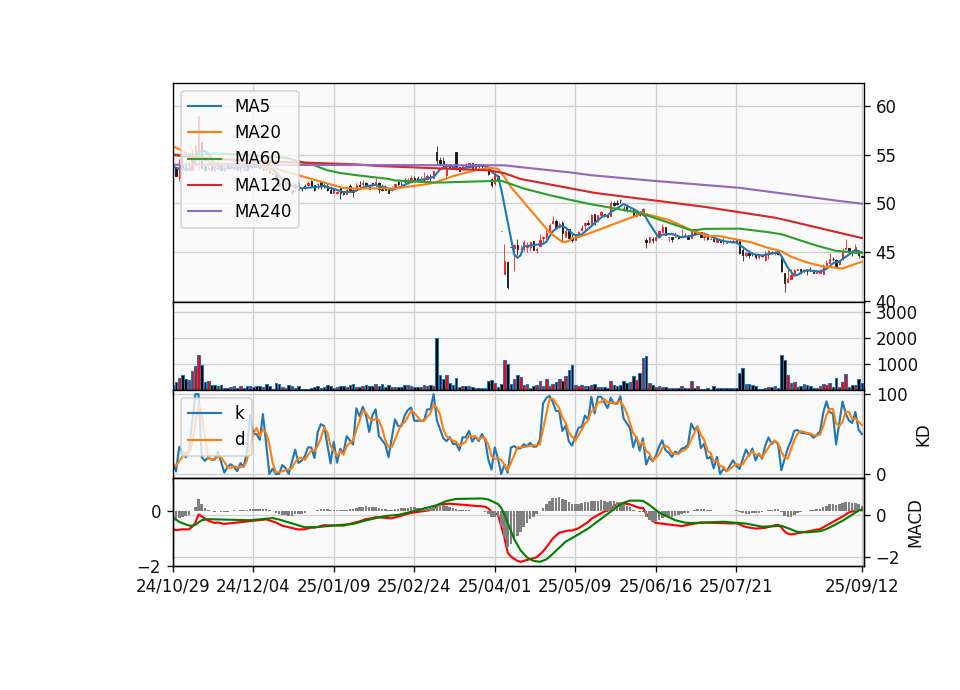Click the MACD axis title
The width and height of the screenshot is (960, 690).
915,524
